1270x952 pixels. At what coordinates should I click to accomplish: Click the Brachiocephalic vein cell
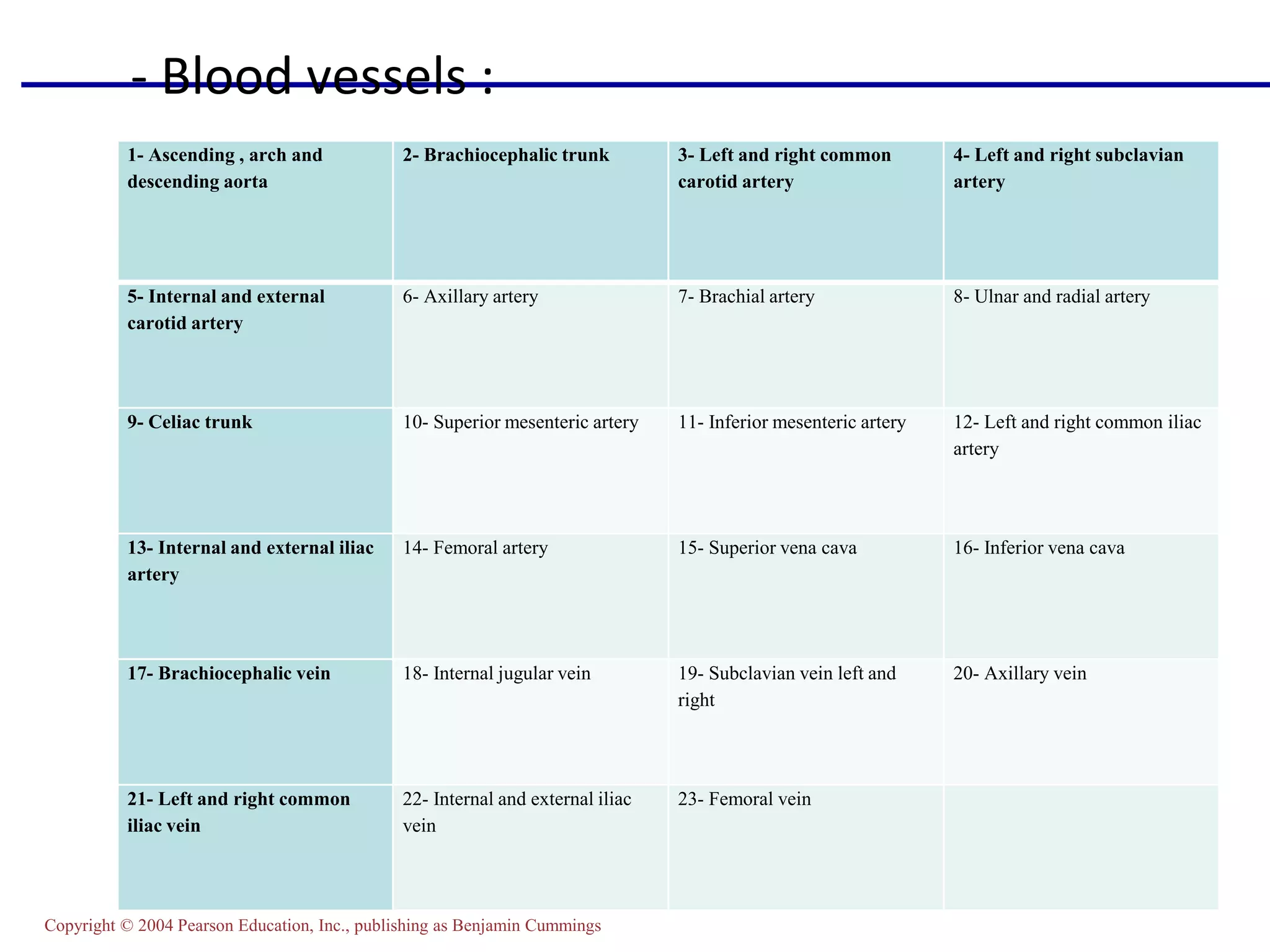pos(255,722)
